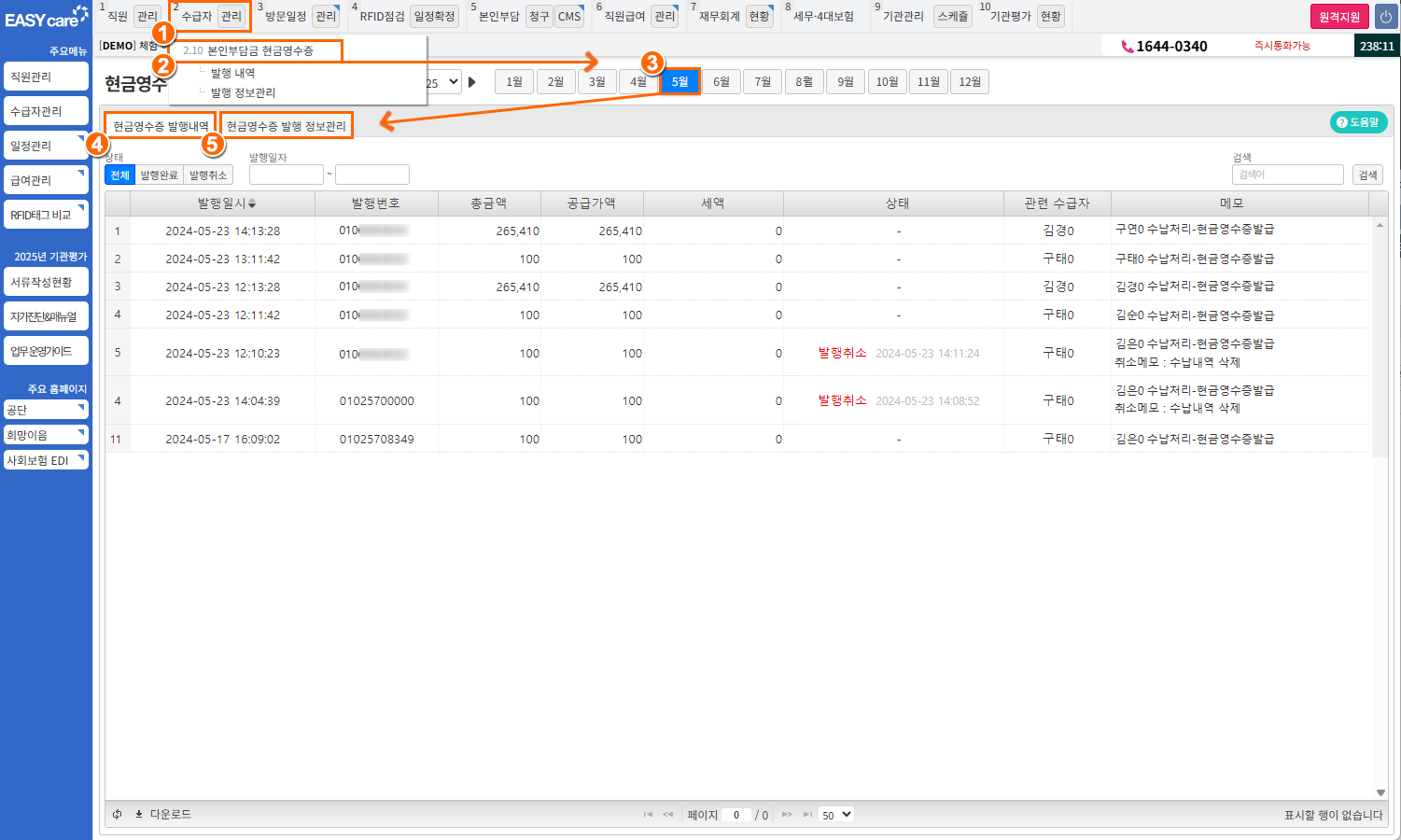
Task: Switch to the 현금영수증 발행 정보관리 tab
Action: 287,126
